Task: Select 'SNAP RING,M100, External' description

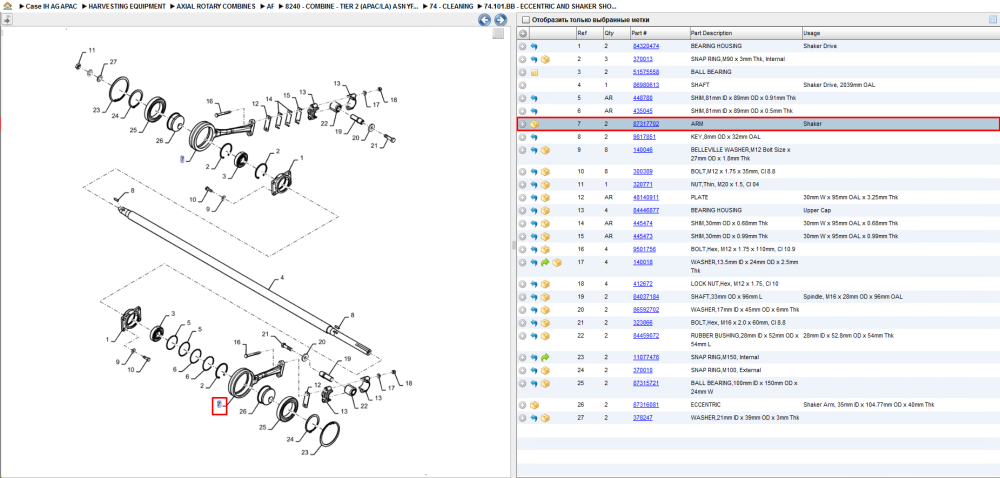Action: tap(724, 370)
